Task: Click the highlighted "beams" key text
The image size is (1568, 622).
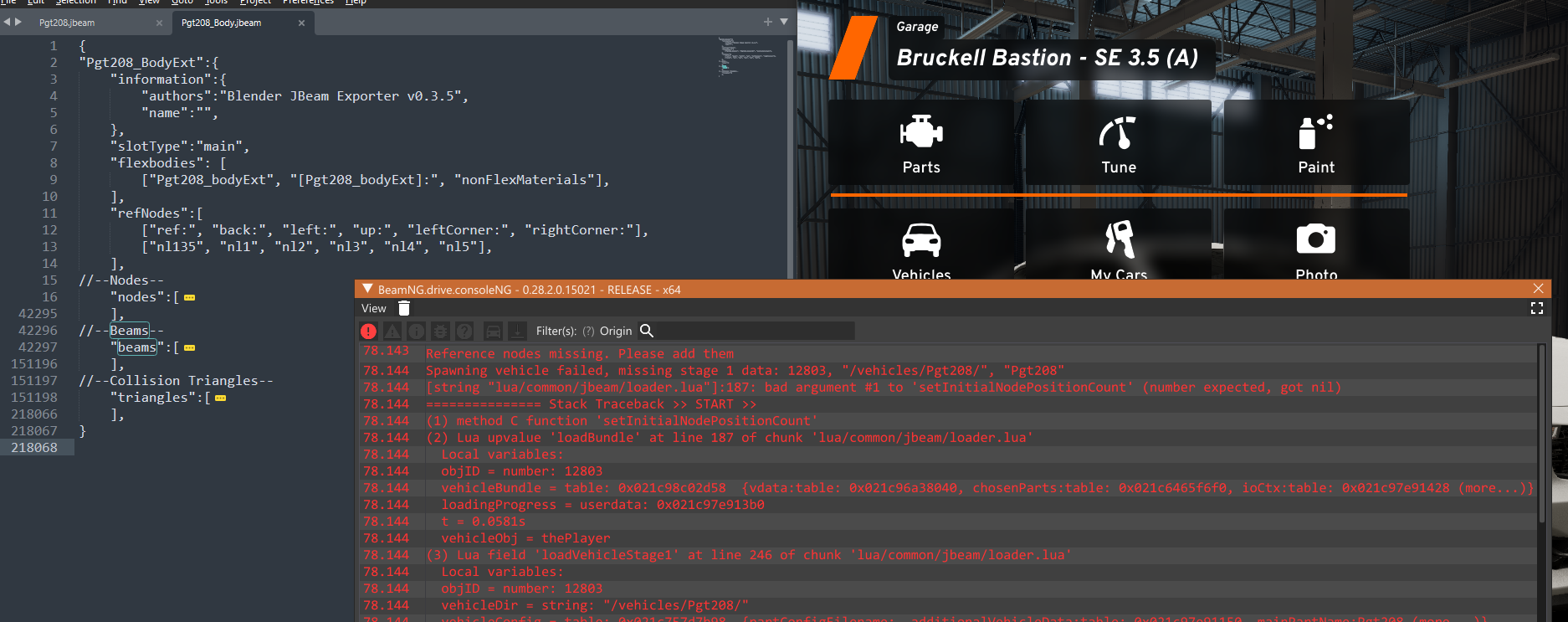Action: (x=137, y=347)
